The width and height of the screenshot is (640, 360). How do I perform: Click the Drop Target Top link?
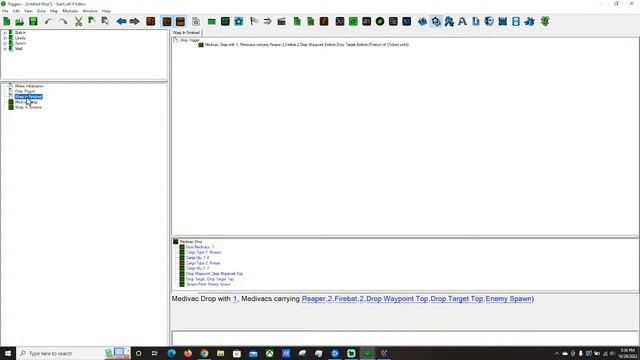point(457,299)
